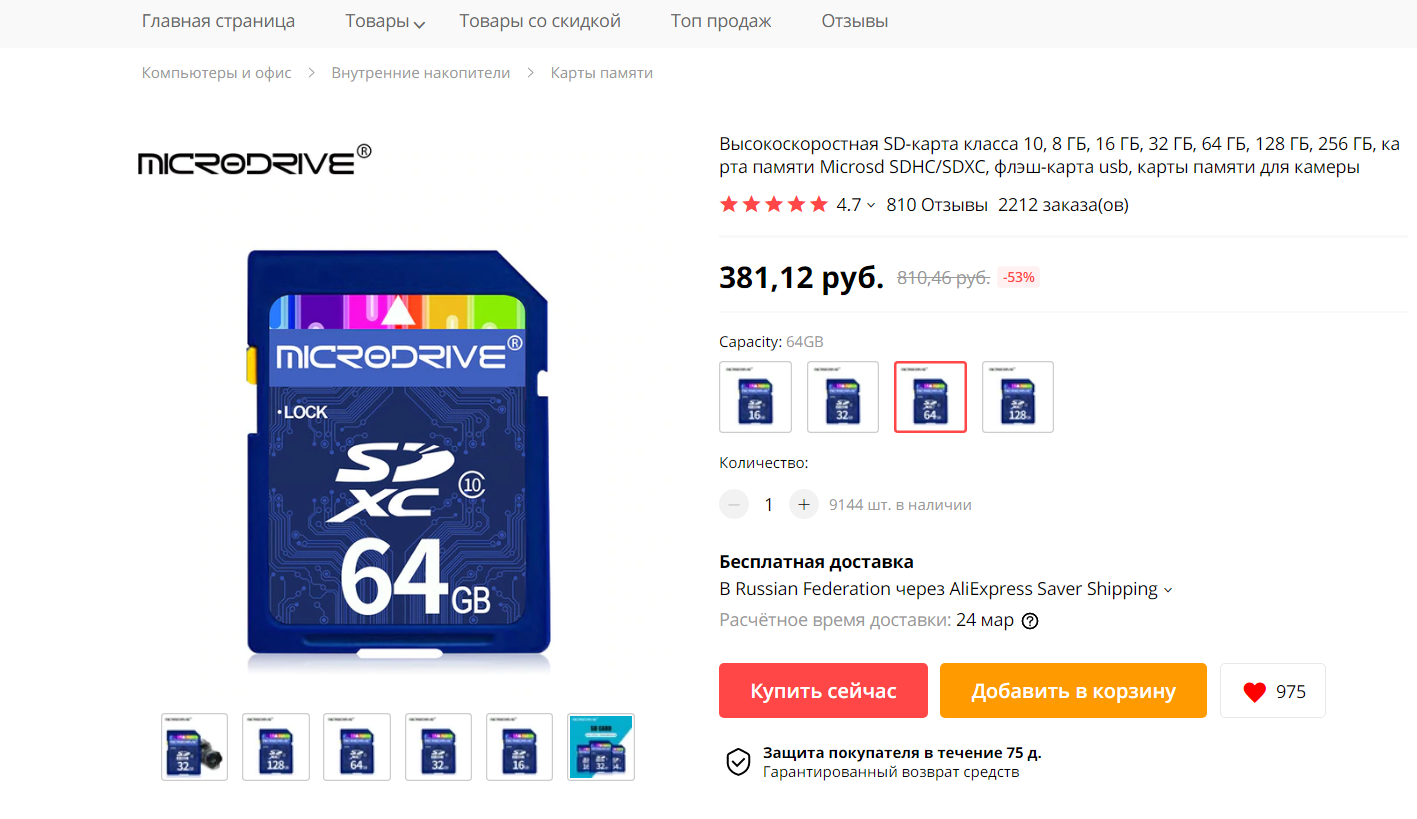Click the Microdrive brand logo

pos(255,161)
